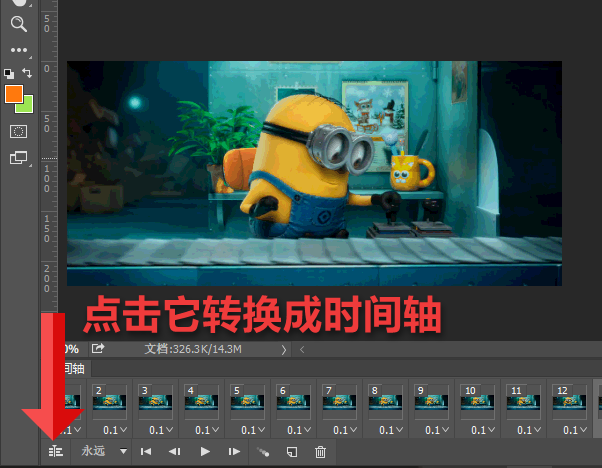Image resolution: width=602 pixels, height=468 pixels.
Task: Select frame 9 thumbnail
Action: point(432,402)
